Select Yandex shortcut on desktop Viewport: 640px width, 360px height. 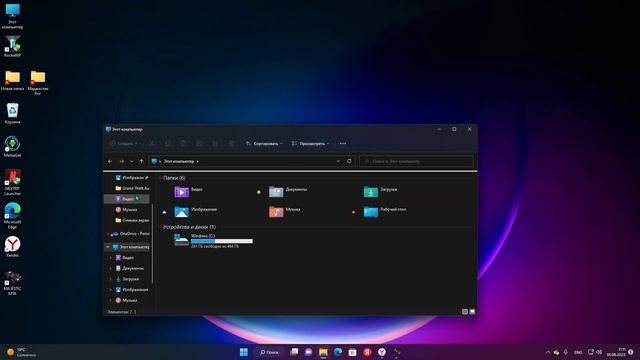click(x=12, y=247)
